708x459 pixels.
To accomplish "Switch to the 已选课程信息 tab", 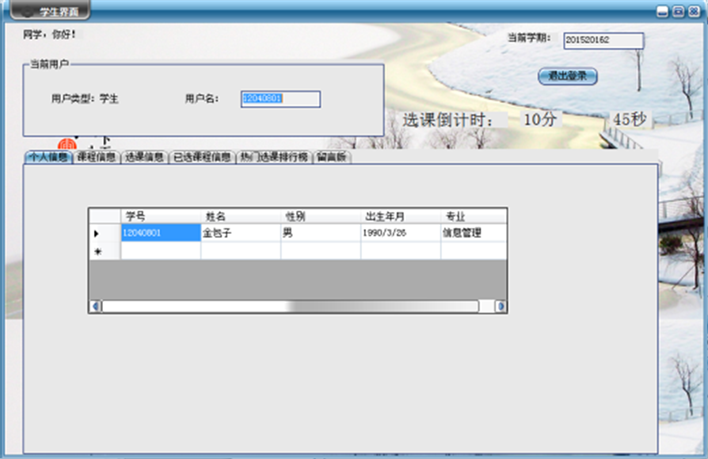I will [x=202, y=157].
